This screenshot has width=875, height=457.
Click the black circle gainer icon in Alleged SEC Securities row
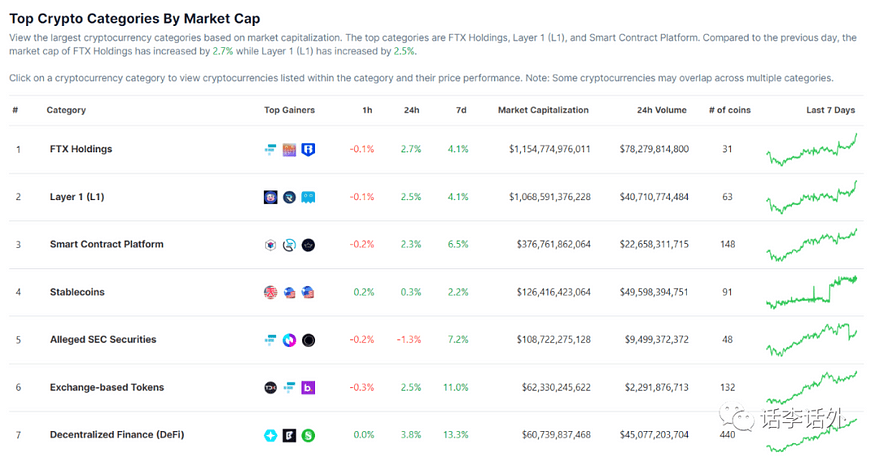coord(308,340)
